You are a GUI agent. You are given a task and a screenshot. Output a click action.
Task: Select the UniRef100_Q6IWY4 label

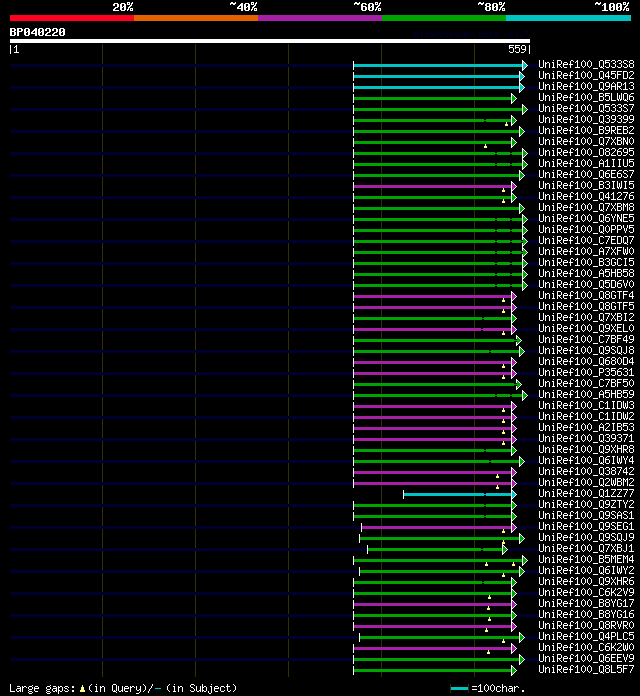[x=586, y=461]
